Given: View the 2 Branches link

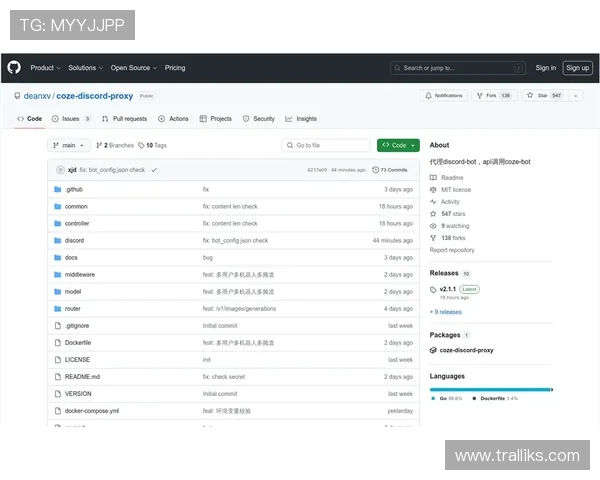Looking at the screenshot, I should pos(115,145).
